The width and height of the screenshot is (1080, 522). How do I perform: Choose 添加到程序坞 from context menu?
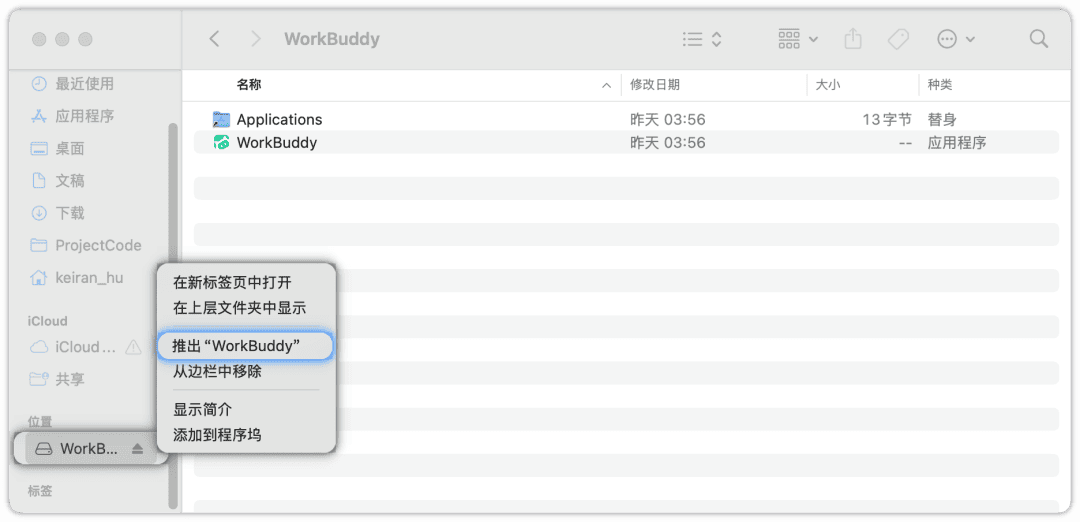(x=217, y=435)
